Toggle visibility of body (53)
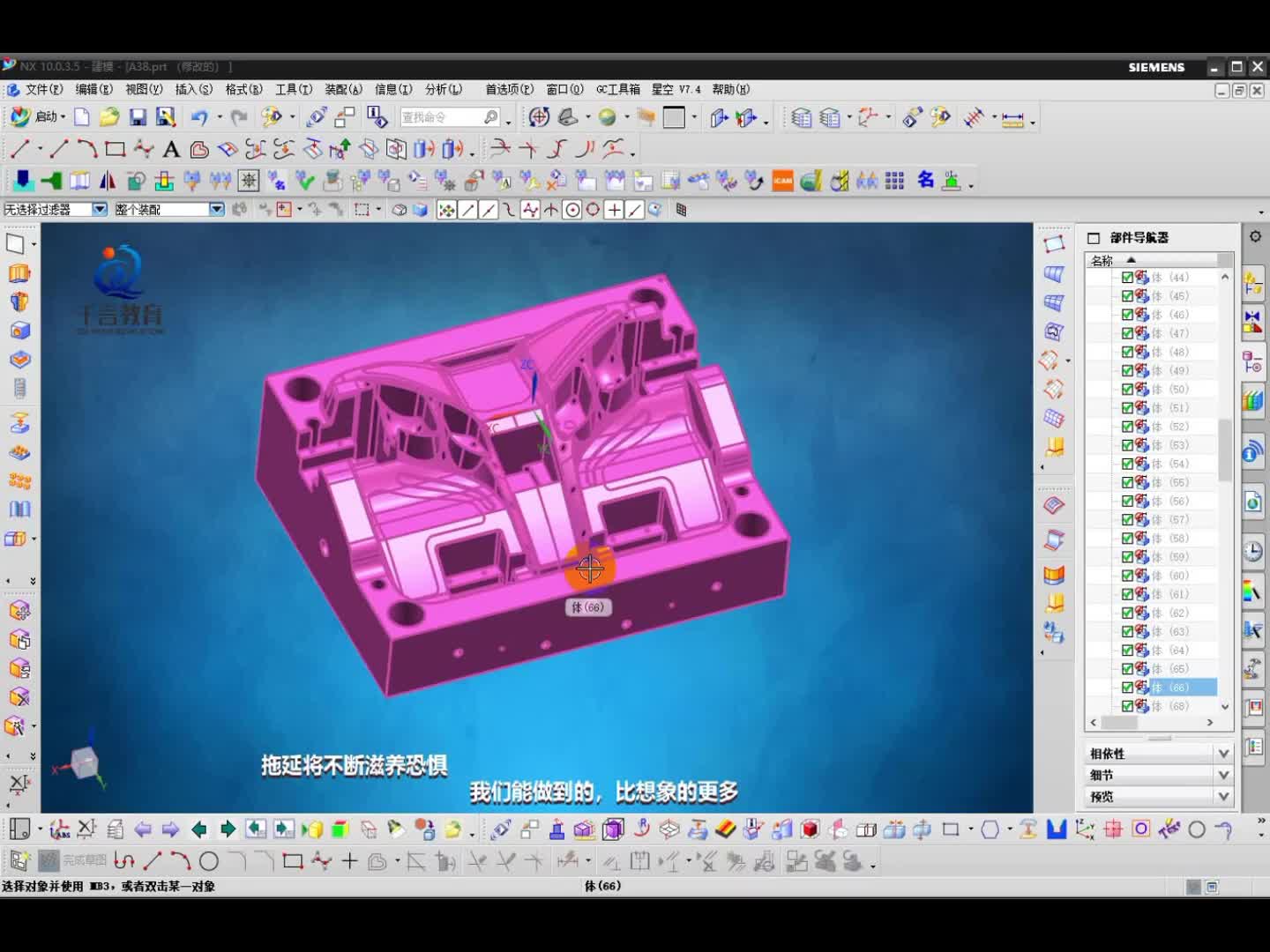The width and height of the screenshot is (1270, 952). [x=1127, y=445]
